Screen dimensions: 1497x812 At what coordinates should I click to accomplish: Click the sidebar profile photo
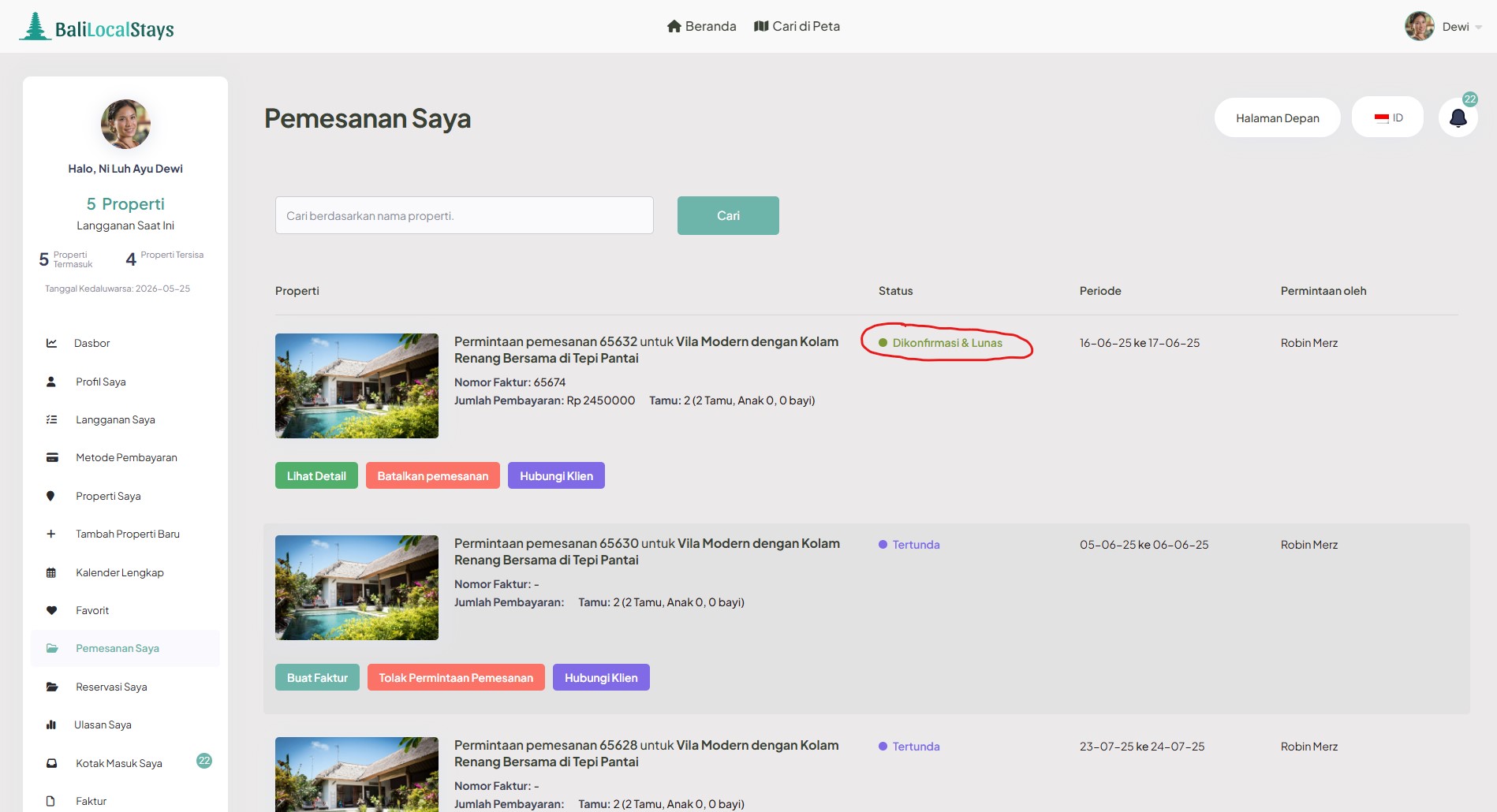[125, 124]
